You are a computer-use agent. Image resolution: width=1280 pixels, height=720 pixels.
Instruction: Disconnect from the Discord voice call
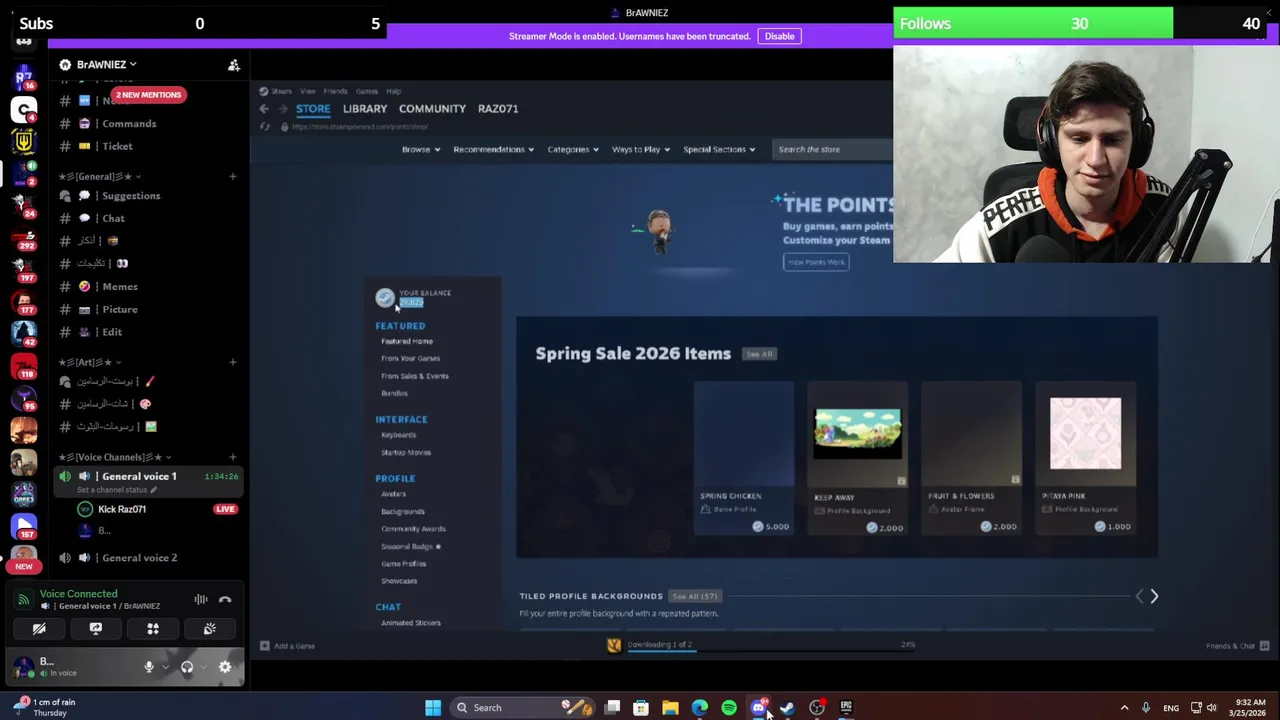(225, 600)
